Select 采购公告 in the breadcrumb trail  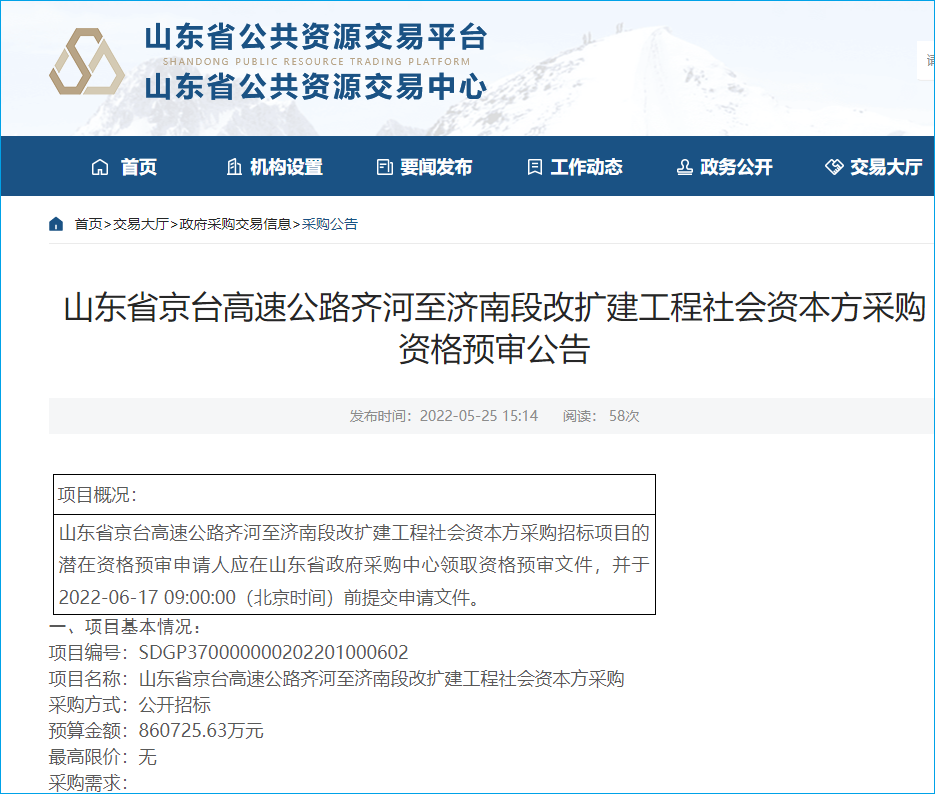pyautogui.click(x=330, y=224)
